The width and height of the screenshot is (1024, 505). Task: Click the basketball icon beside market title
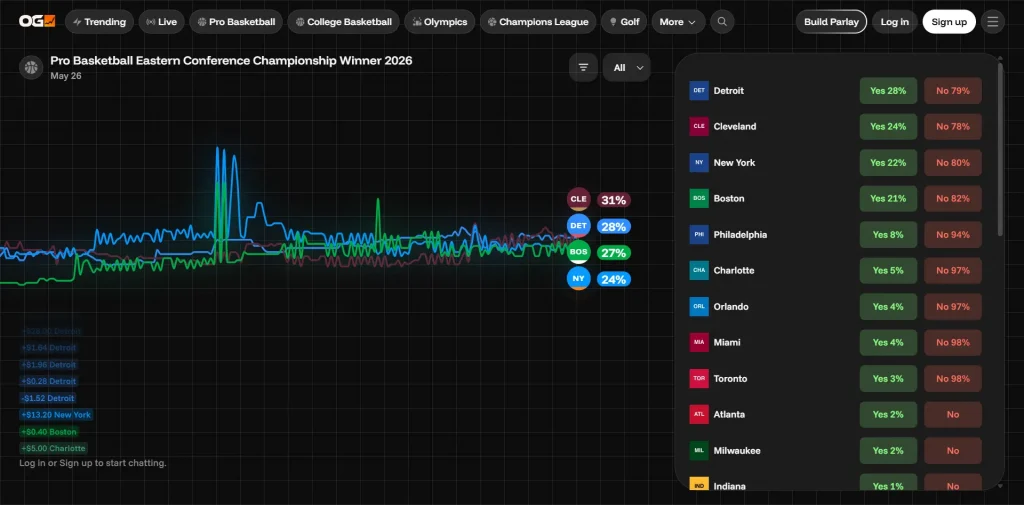tap(31, 67)
